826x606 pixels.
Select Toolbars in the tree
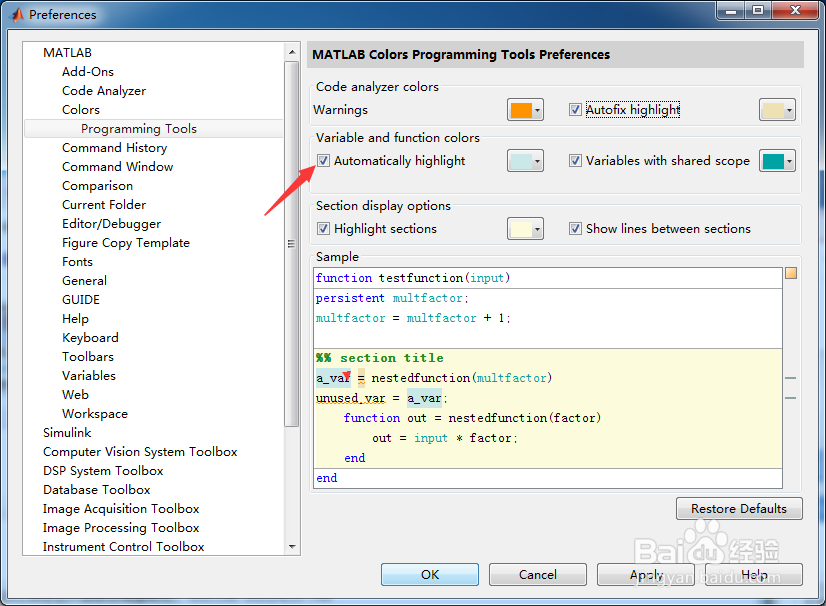[x=87, y=356]
